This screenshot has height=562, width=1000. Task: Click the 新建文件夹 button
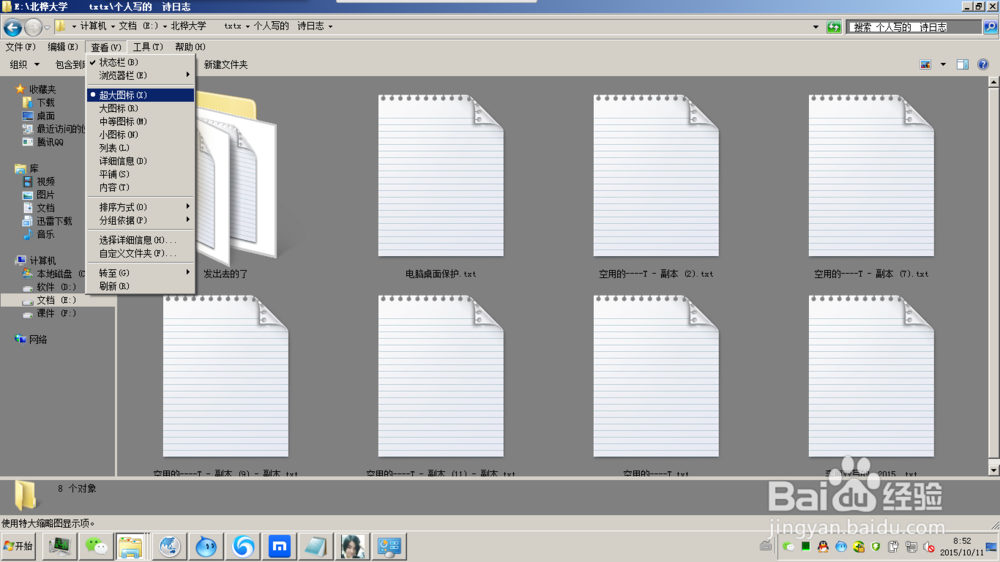226,64
